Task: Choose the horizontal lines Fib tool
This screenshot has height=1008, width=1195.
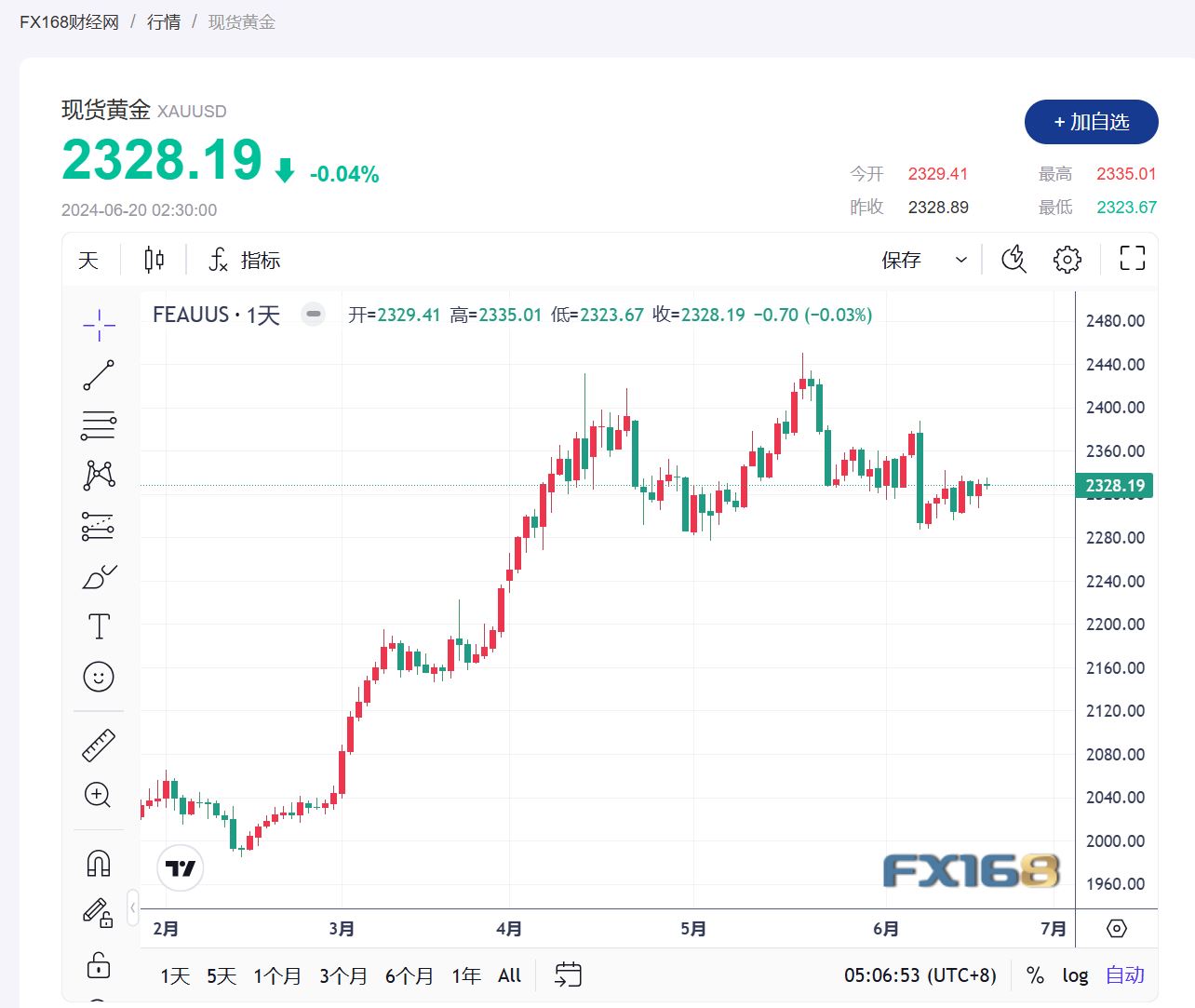Action: [99, 425]
